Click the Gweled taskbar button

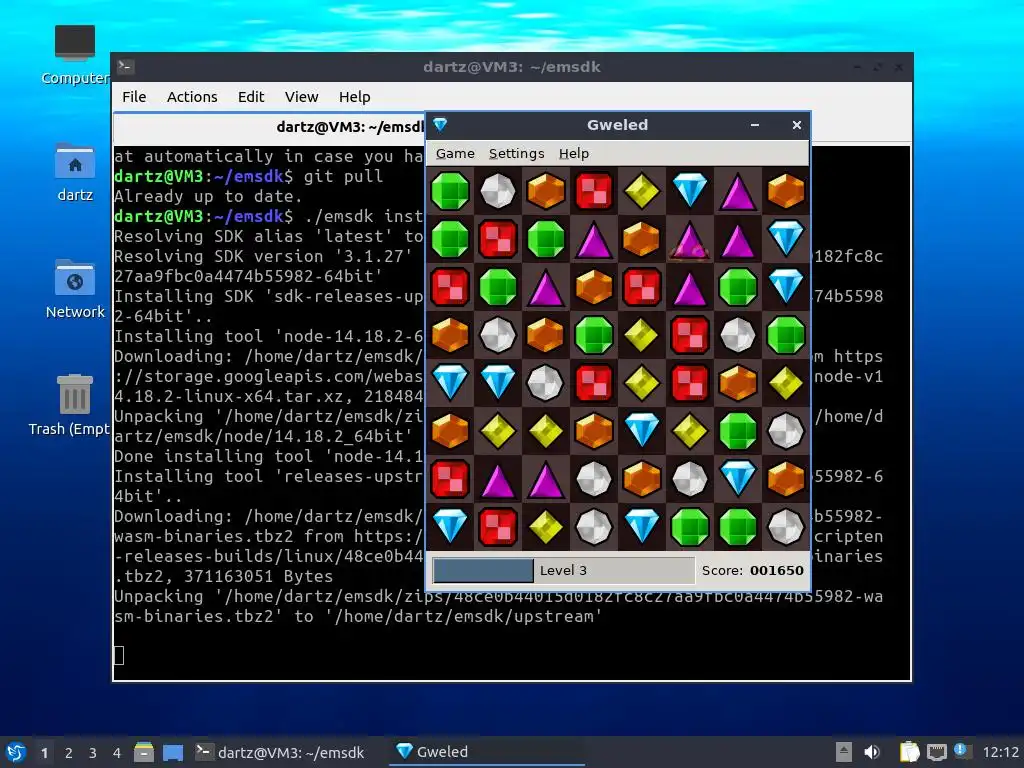487,752
